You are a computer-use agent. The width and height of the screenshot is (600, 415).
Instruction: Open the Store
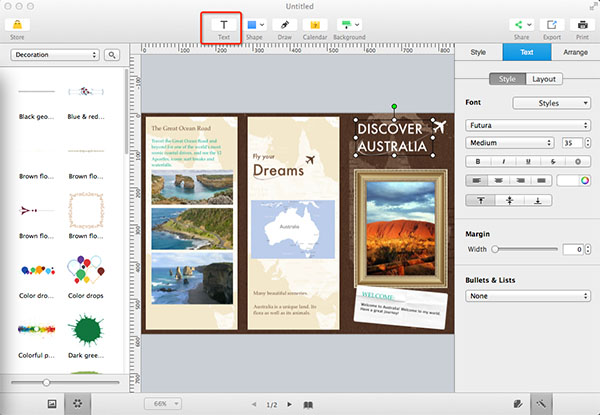17,24
